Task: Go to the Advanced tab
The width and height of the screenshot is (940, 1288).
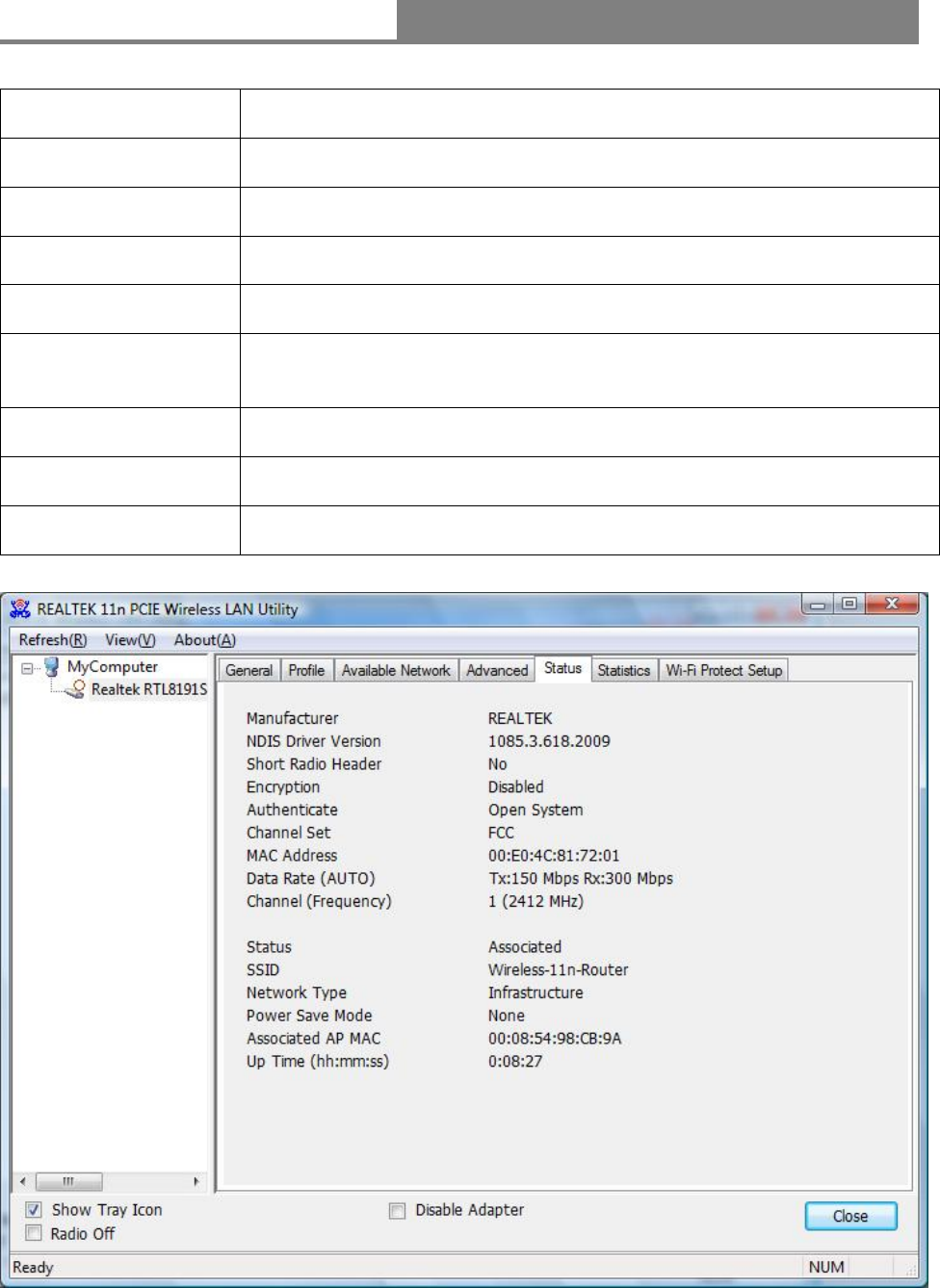Action: coord(497,670)
